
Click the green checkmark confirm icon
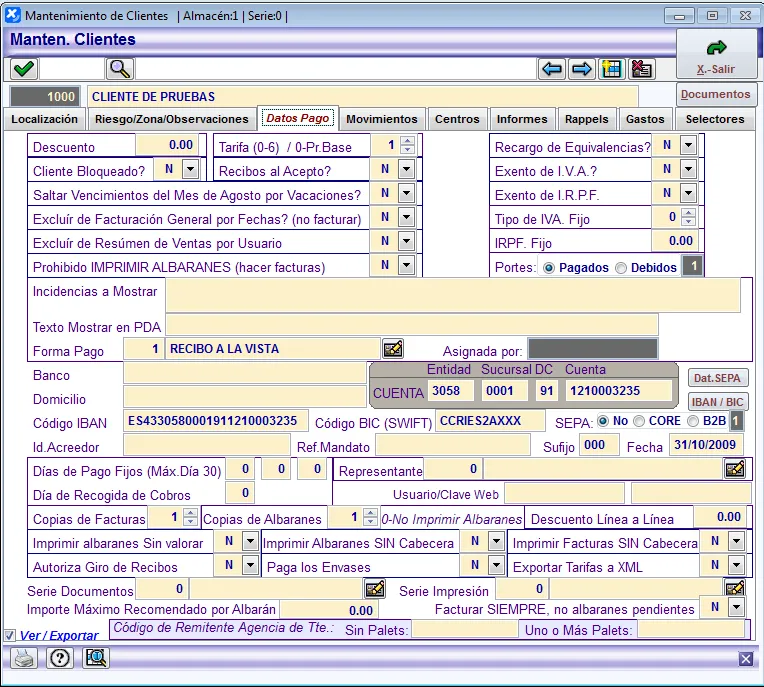pyautogui.click(x=24, y=69)
